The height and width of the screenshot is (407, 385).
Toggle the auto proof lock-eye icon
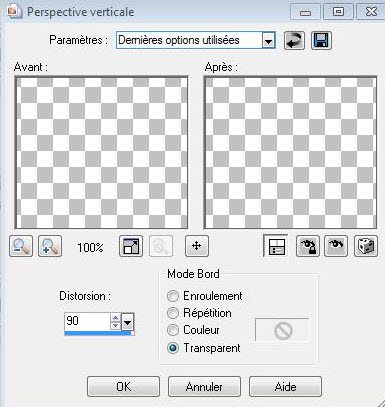[x=307, y=246]
